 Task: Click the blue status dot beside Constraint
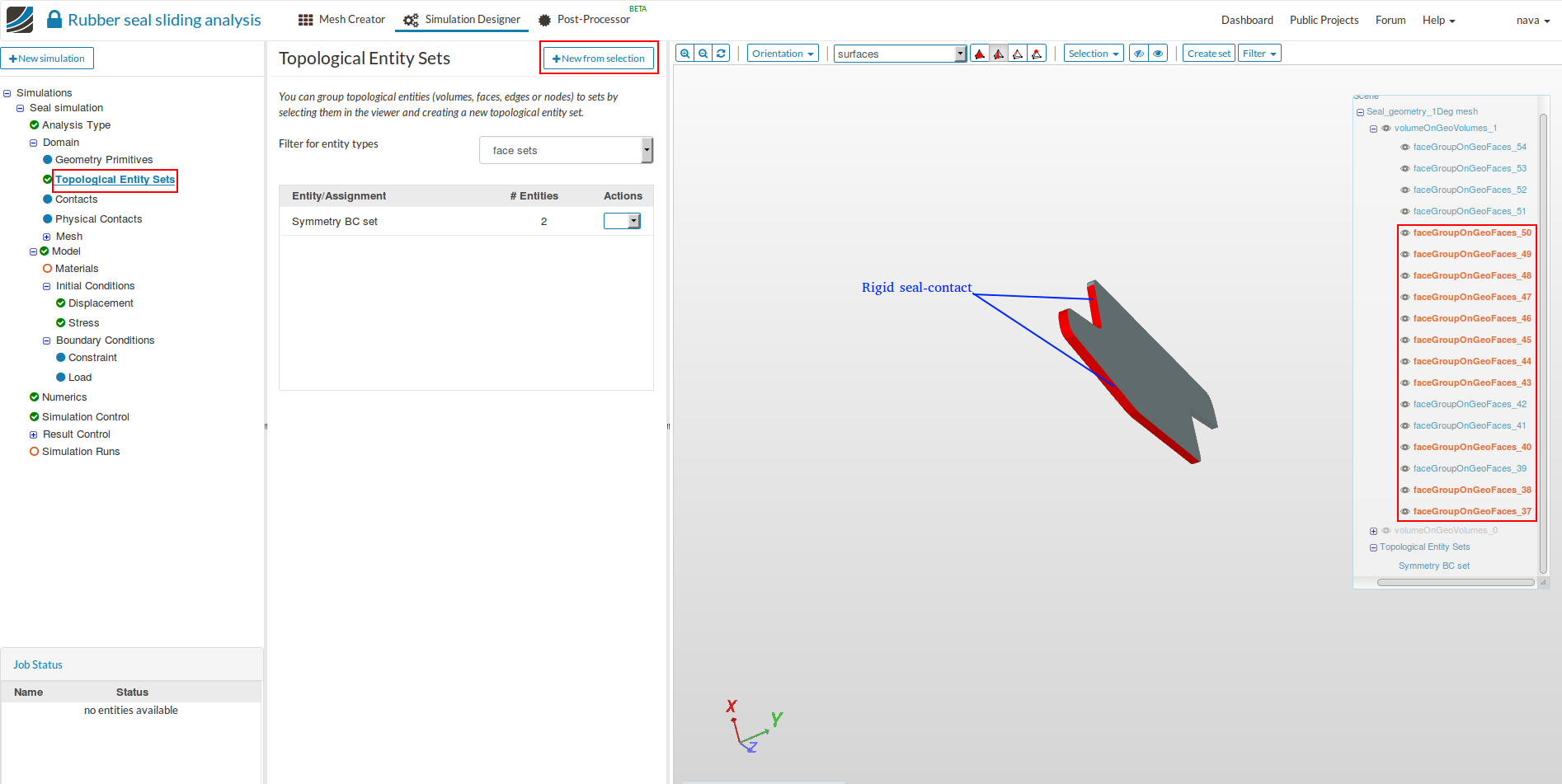coord(61,358)
